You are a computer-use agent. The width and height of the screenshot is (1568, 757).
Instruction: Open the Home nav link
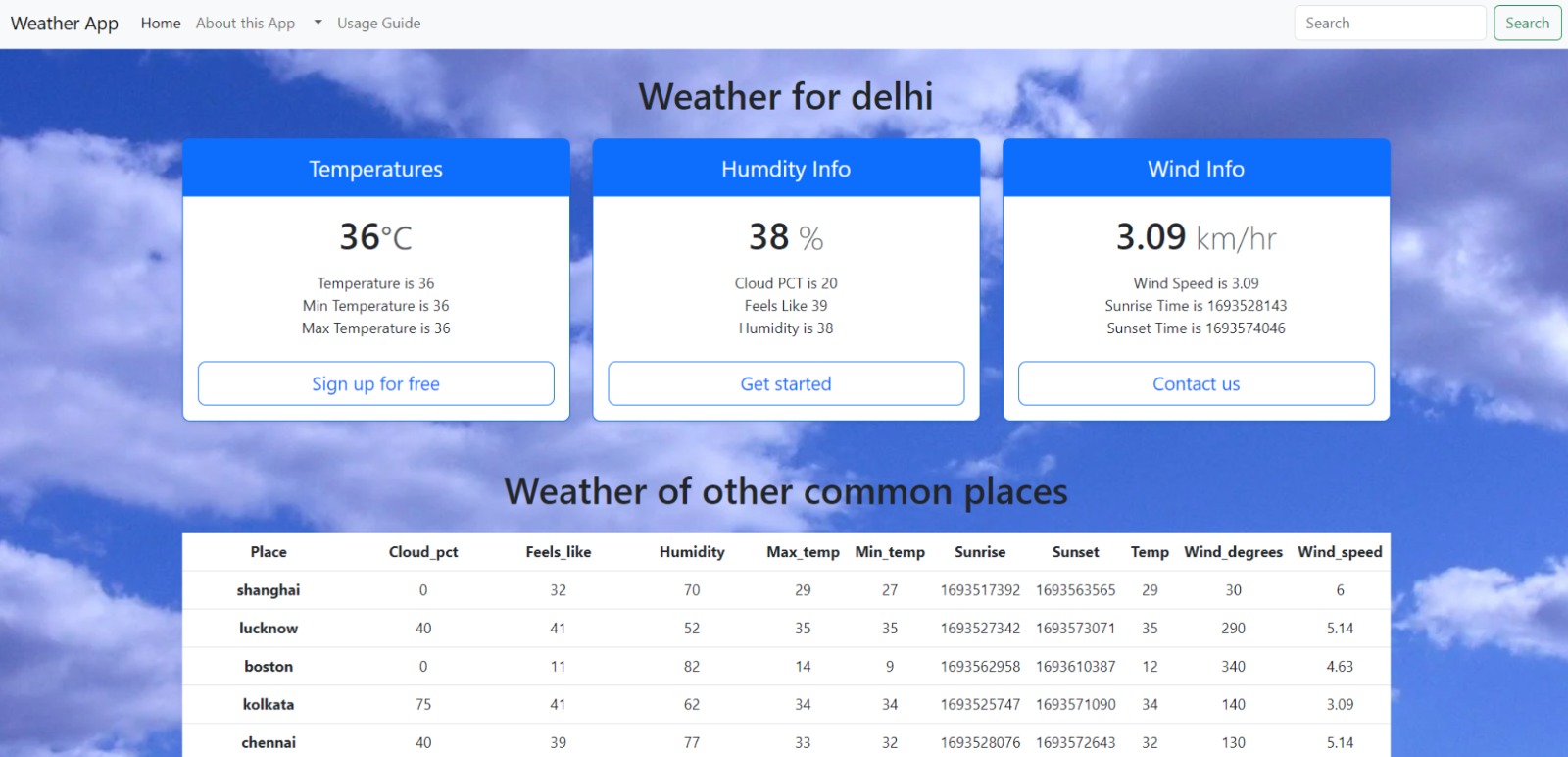click(161, 24)
